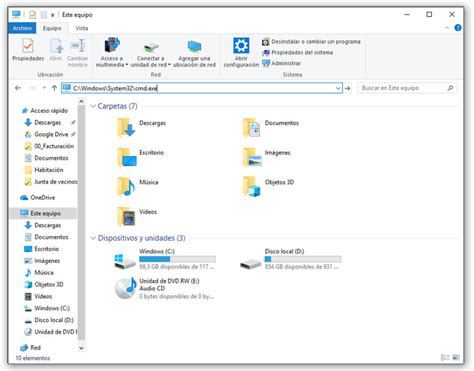Image resolution: width=474 pixels, height=371 pixels.
Task: Select the Objetos 3D folder in Carpetas
Action: (x=268, y=187)
